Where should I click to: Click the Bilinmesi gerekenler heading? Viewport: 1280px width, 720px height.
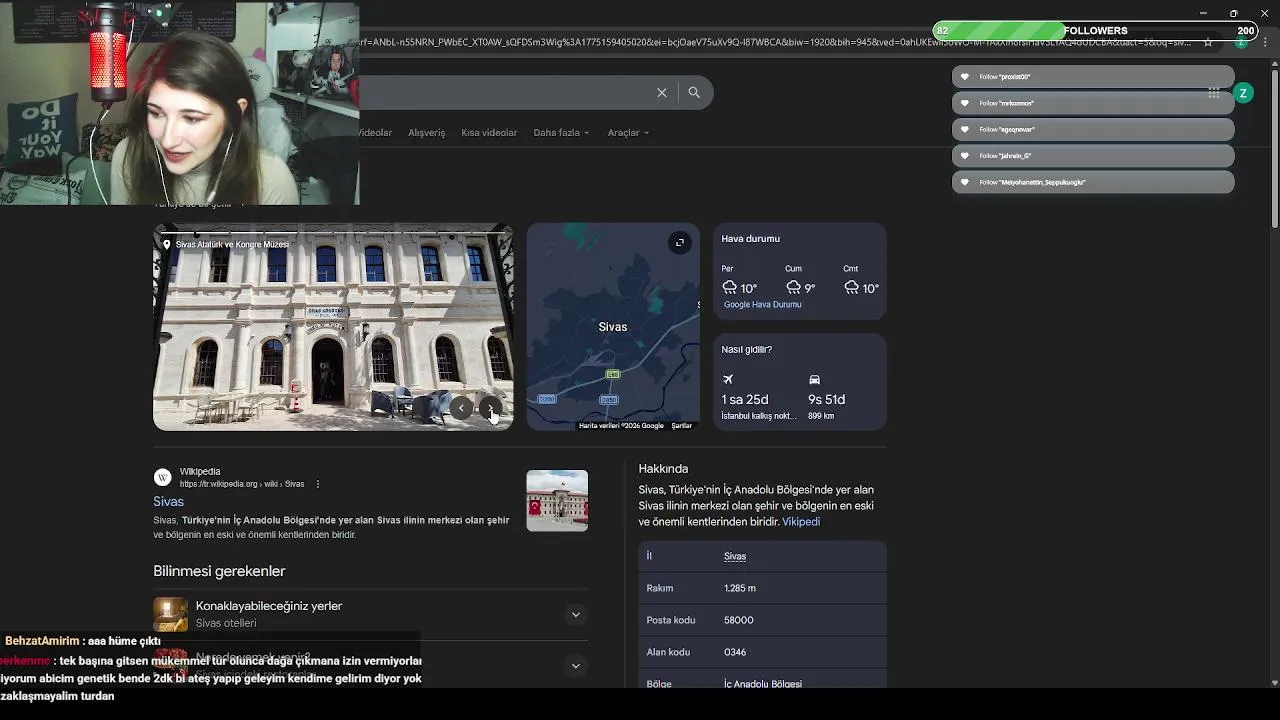pyautogui.click(x=219, y=571)
